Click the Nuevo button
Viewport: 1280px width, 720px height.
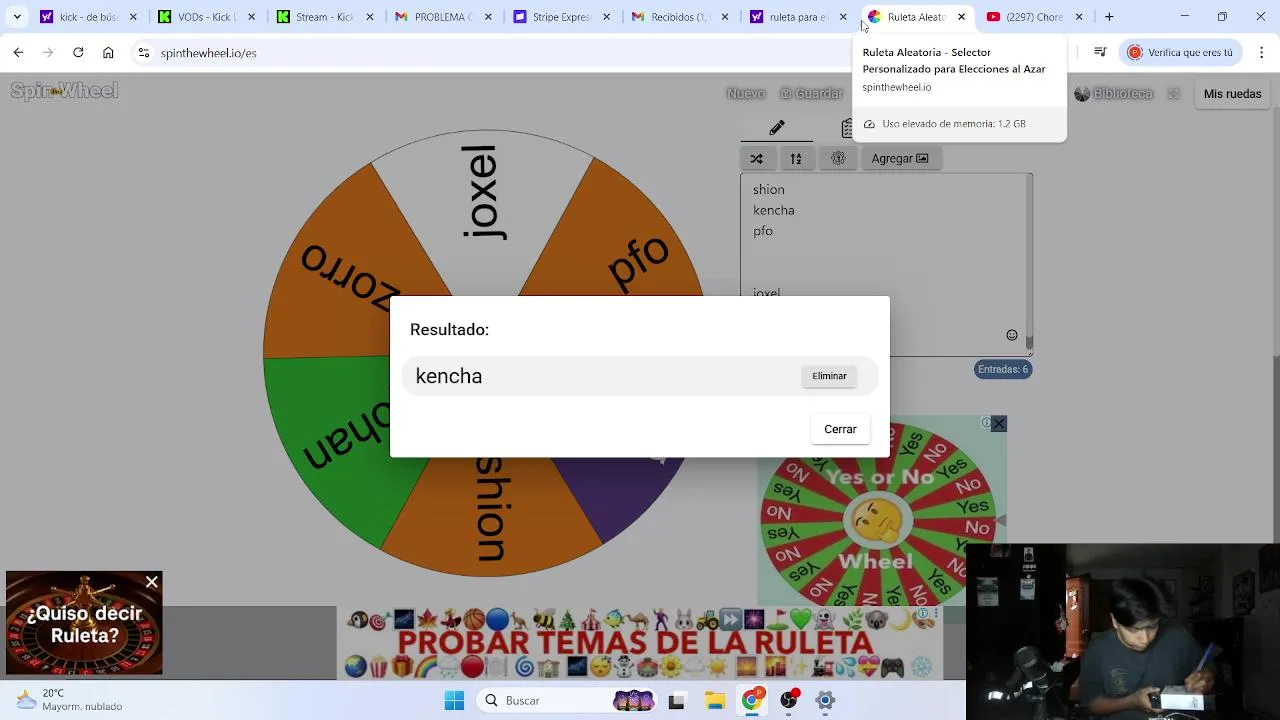tap(746, 93)
